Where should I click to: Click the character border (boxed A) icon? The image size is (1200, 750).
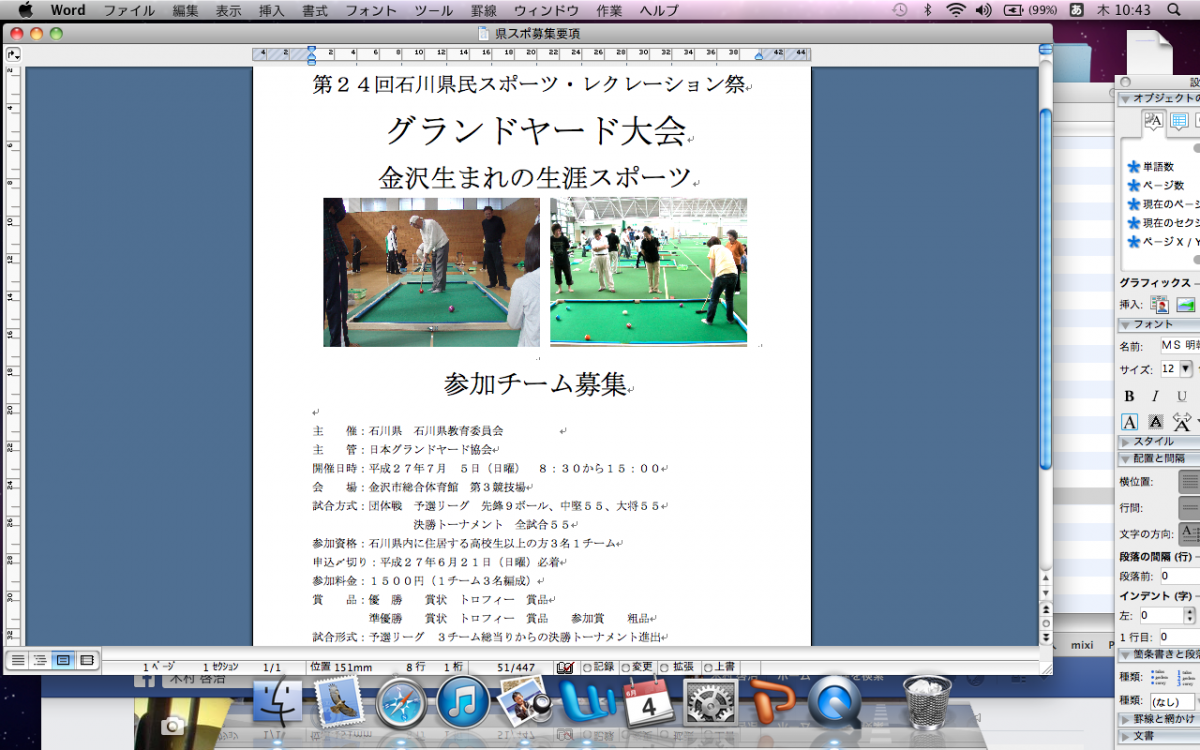1130,422
